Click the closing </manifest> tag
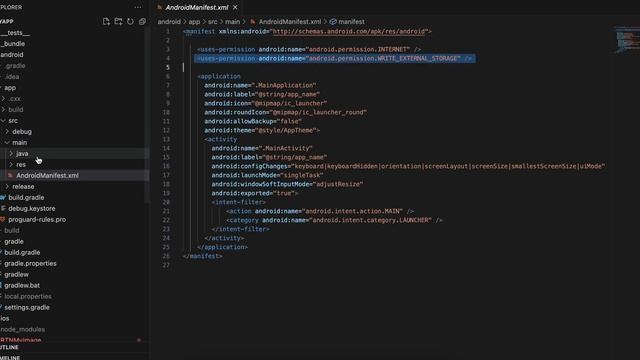Viewport: 640px width, 360px height. (203, 256)
